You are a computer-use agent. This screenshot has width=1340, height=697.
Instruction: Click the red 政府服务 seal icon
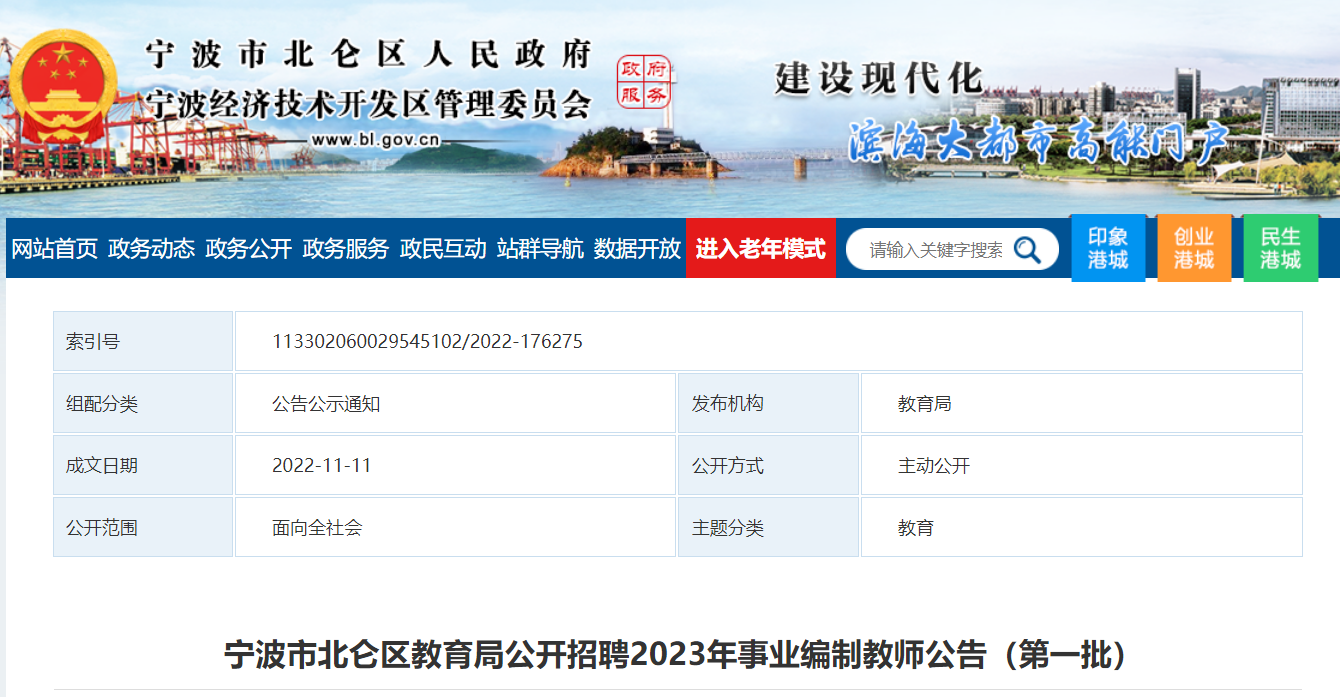coord(642,83)
